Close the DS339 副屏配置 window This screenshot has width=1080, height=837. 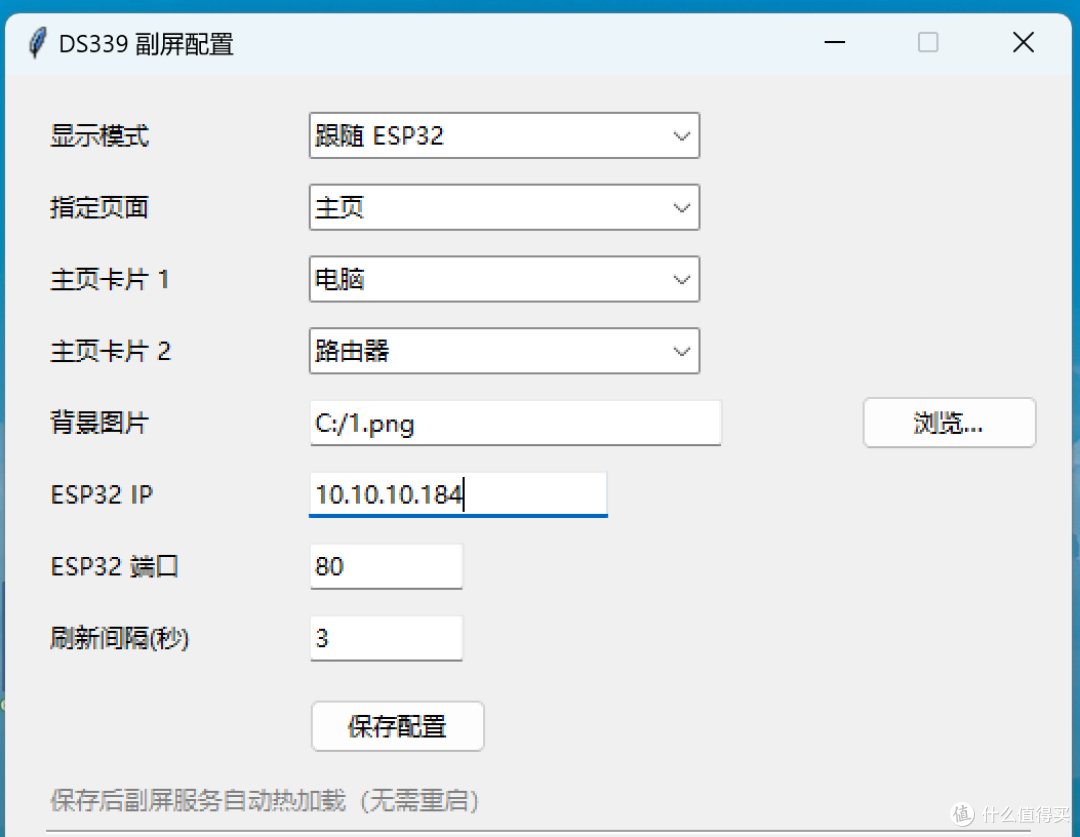[1024, 43]
